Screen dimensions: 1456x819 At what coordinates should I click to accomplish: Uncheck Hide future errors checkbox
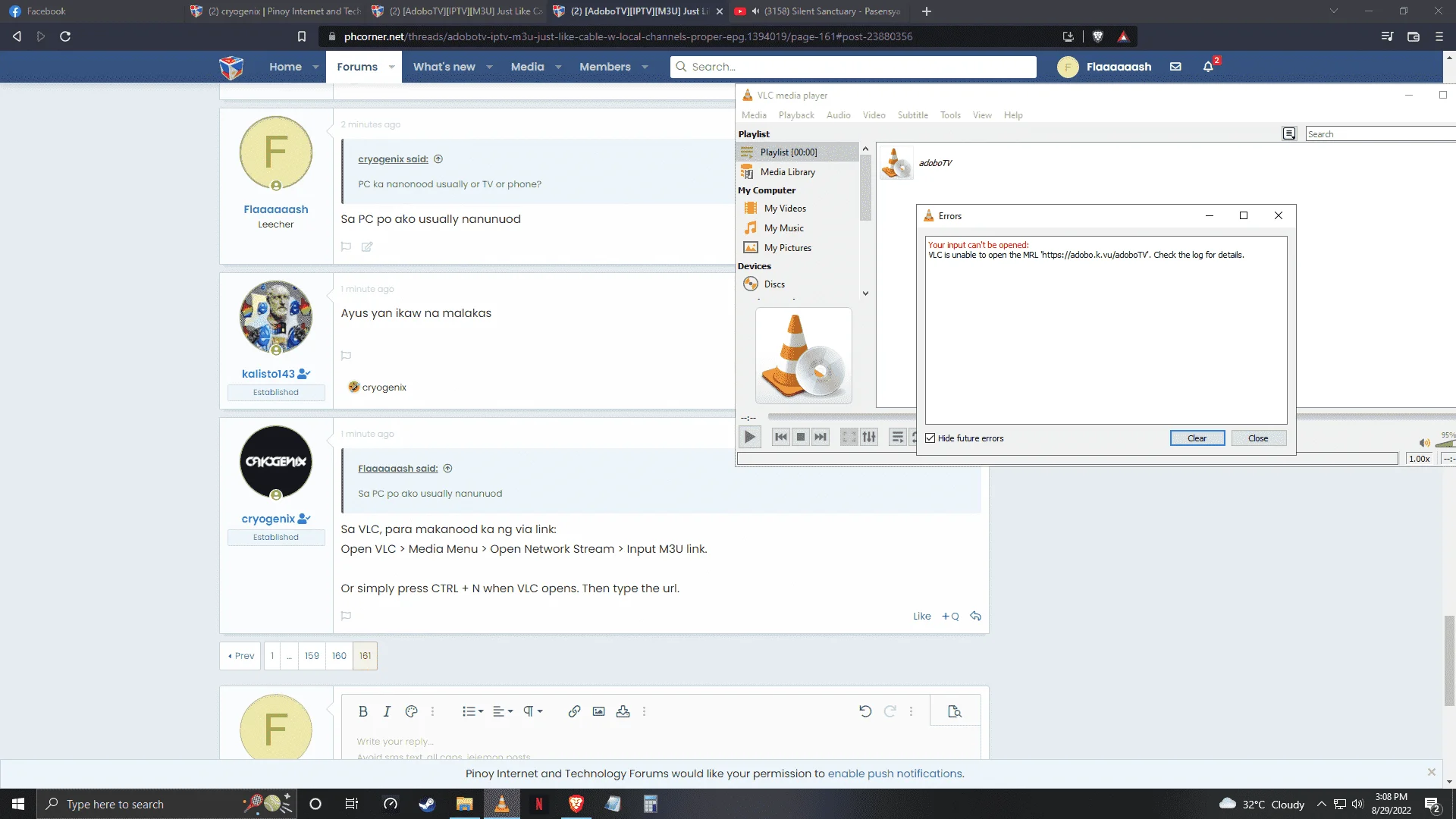[930, 438]
